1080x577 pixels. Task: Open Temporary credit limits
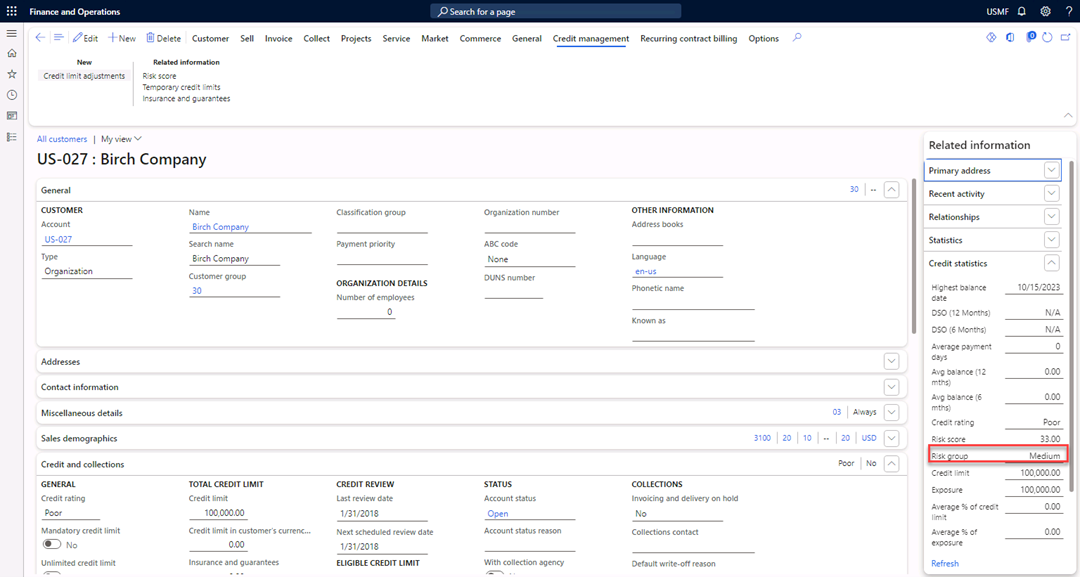click(181, 87)
